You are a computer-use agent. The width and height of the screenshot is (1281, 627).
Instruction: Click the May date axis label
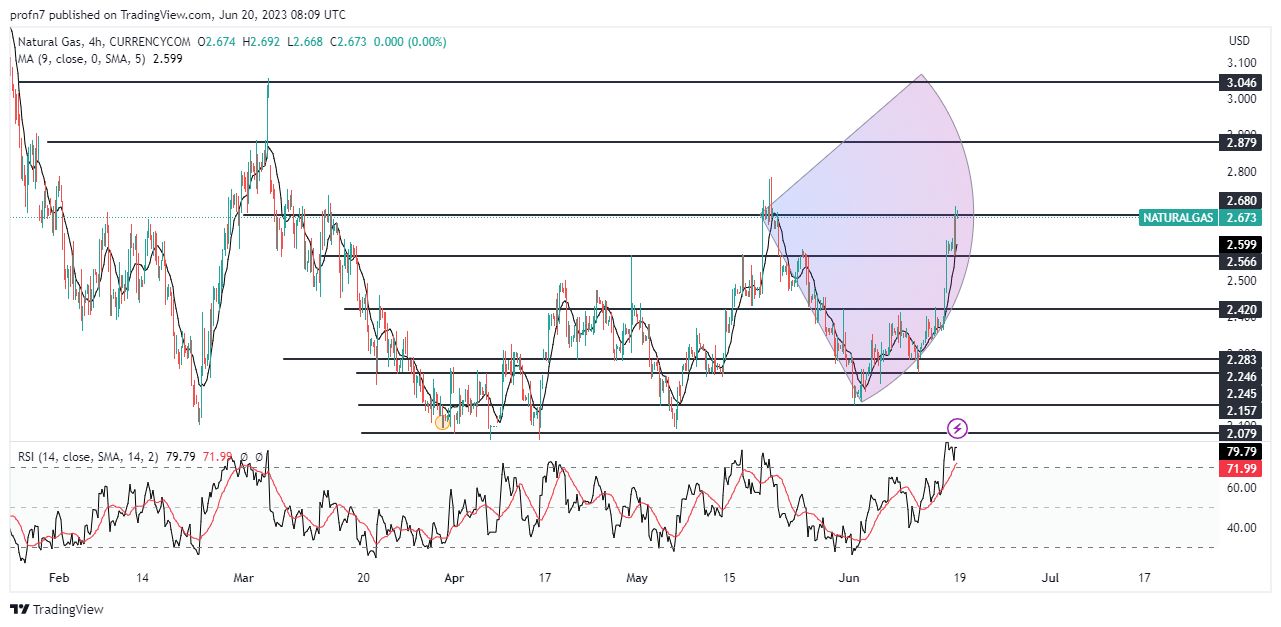[x=637, y=578]
